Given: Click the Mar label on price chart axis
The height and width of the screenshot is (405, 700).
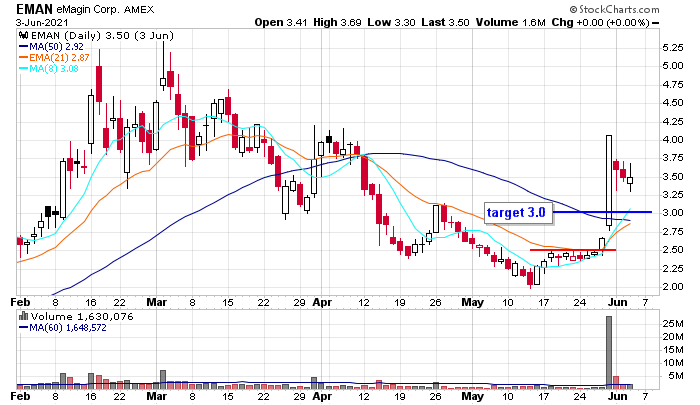Looking at the screenshot, I should 157,302.
